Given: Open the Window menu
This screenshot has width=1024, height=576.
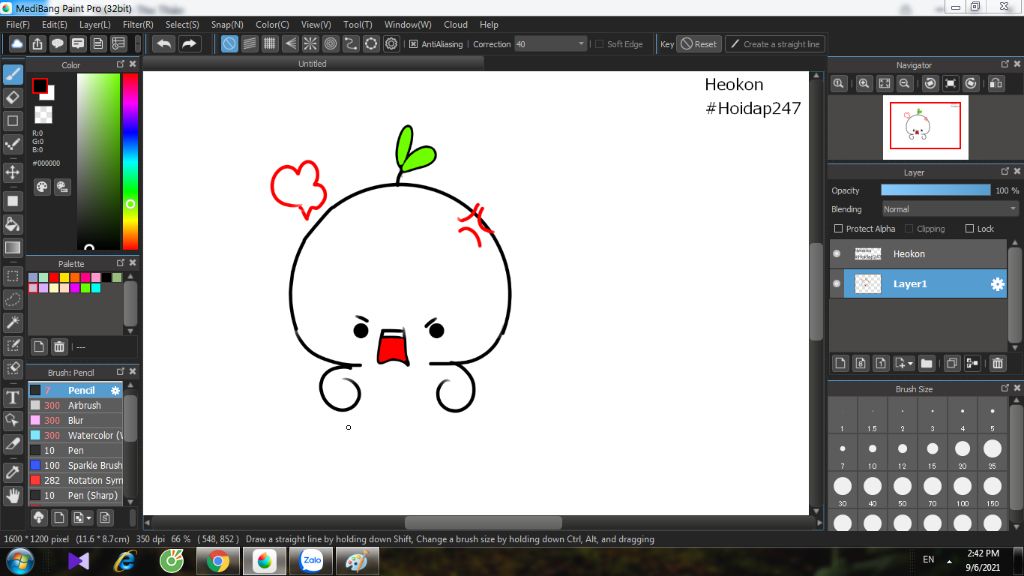Looking at the screenshot, I should tap(408, 25).
